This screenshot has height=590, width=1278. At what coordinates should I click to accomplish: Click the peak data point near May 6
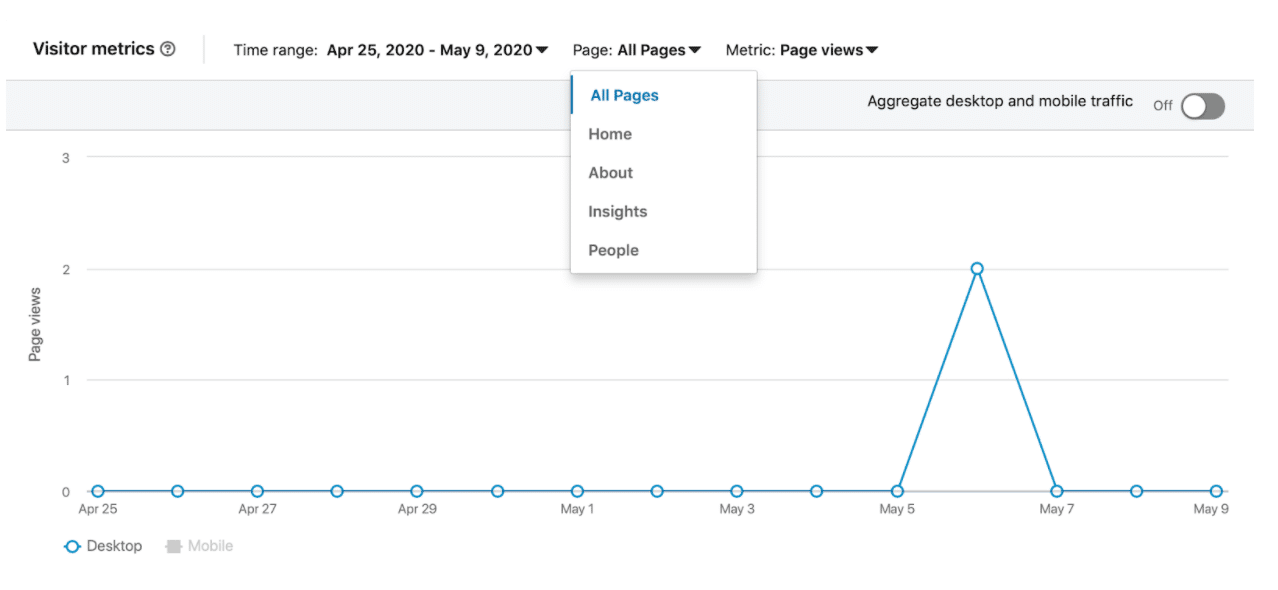point(976,268)
